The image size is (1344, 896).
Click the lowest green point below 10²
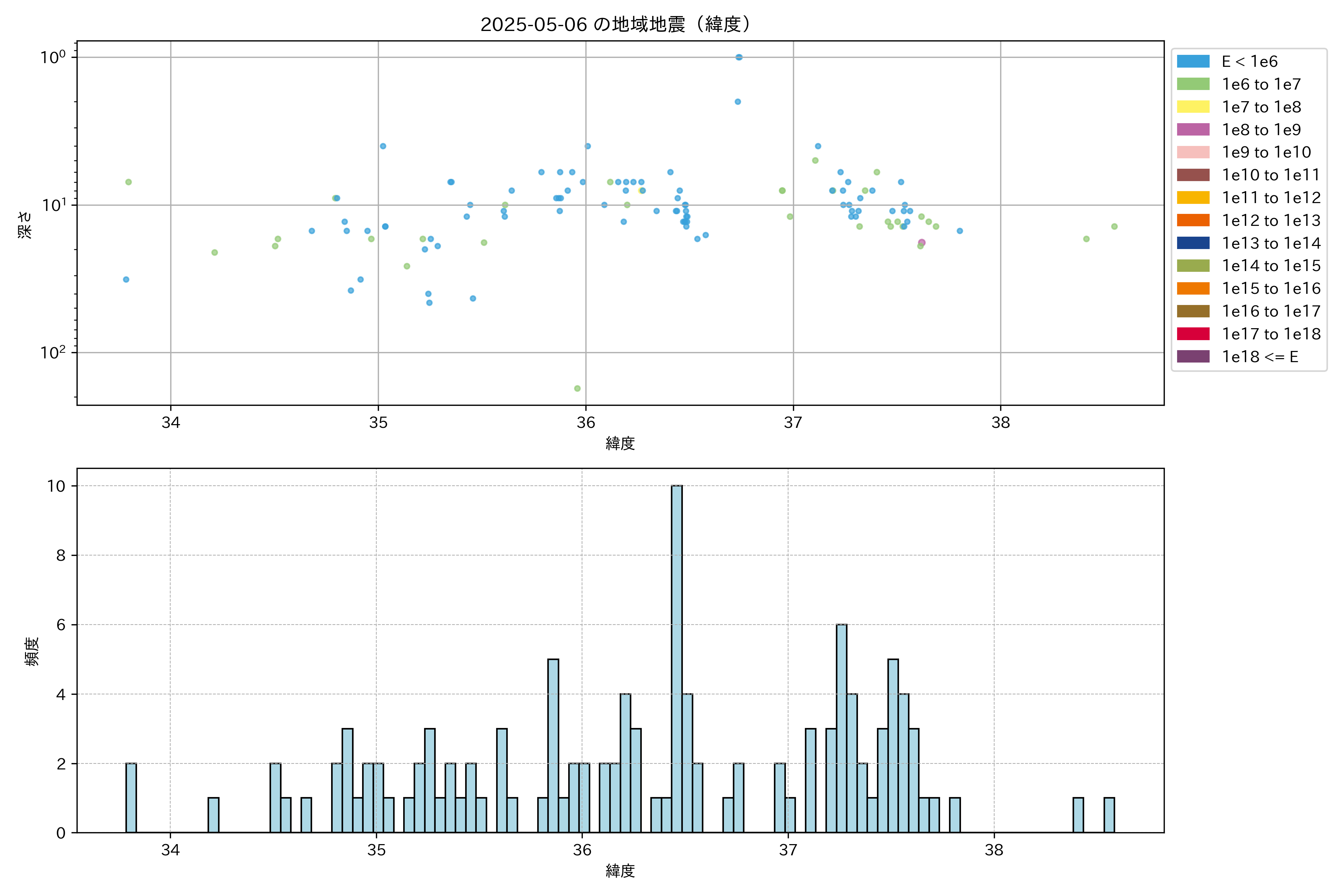[x=577, y=389]
